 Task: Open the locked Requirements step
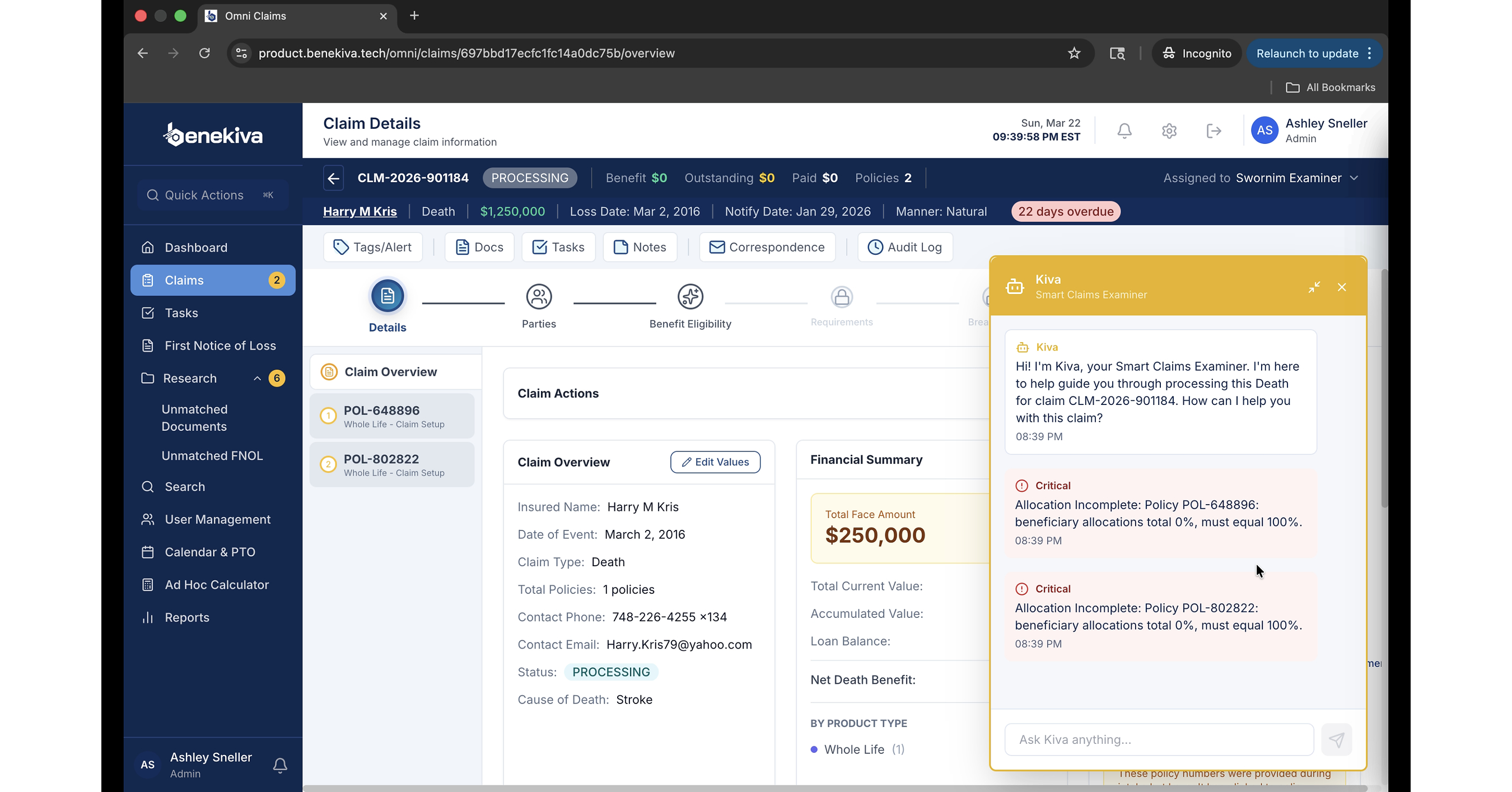[842, 306]
